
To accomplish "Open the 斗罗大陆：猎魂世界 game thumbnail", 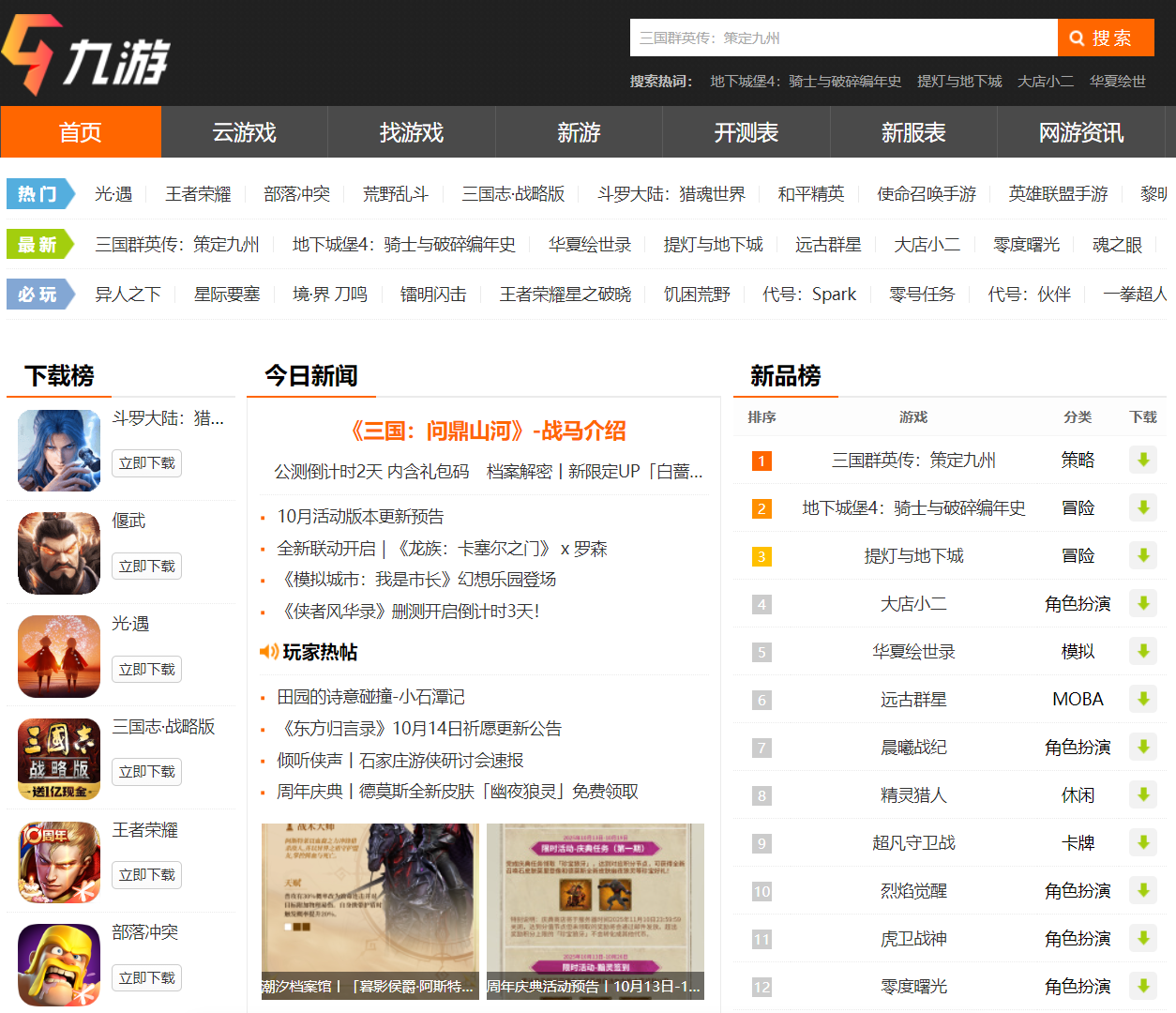I will (58, 450).
